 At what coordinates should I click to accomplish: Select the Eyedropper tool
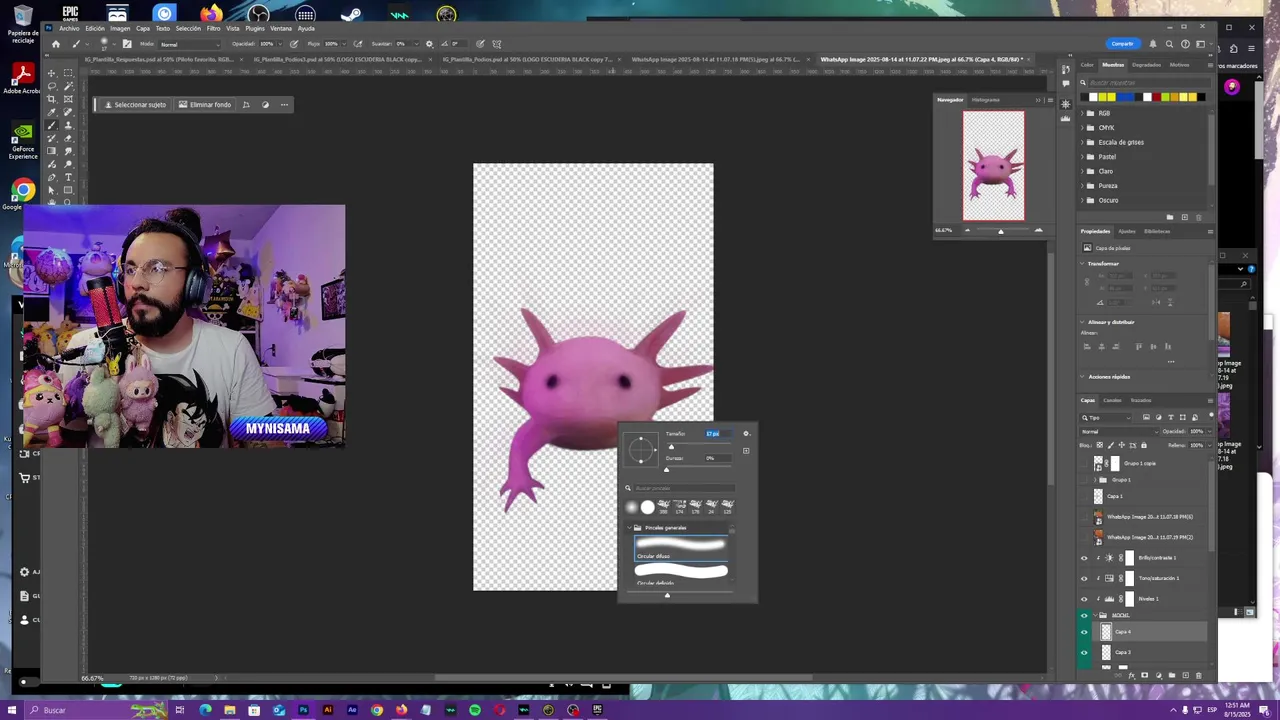(x=52, y=112)
